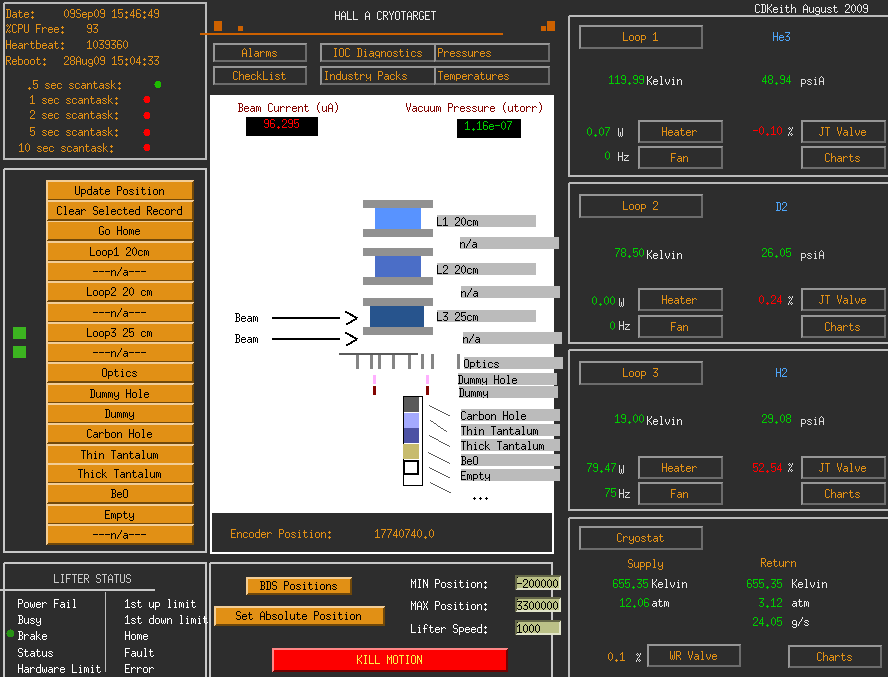Click the Vacuum Pressure readout
The height and width of the screenshot is (677, 888).
coord(489,127)
